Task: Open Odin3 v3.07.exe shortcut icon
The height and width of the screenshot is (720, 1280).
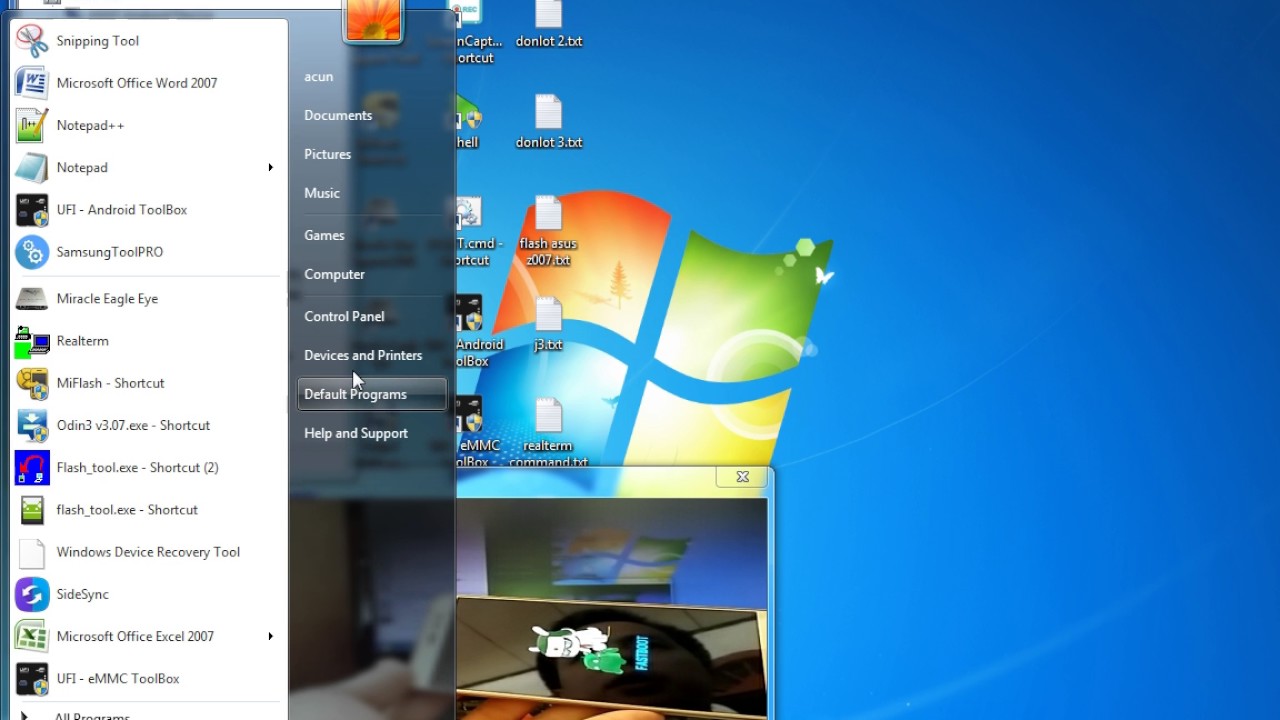Action: click(x=32, y=425)
